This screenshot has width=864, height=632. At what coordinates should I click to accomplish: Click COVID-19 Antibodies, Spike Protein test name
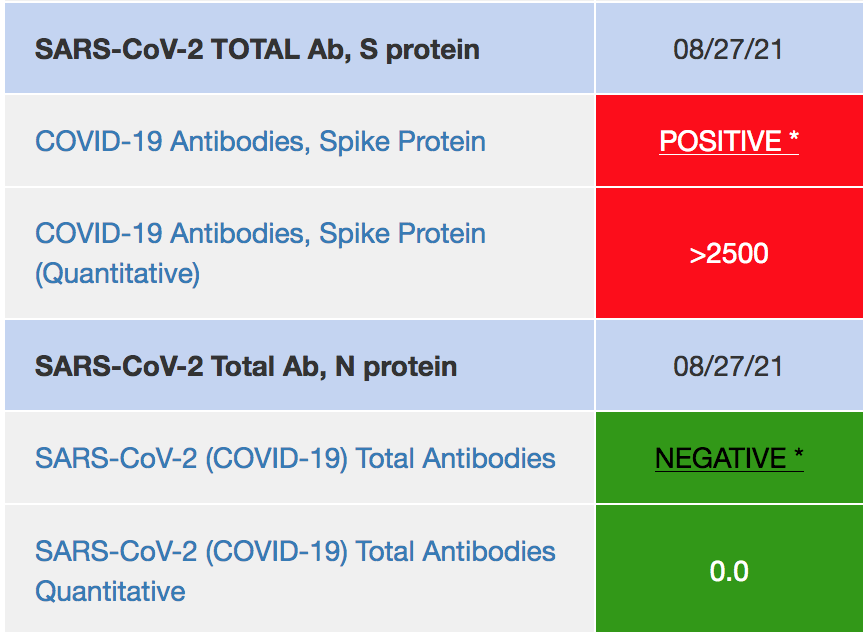coord(260,141)
